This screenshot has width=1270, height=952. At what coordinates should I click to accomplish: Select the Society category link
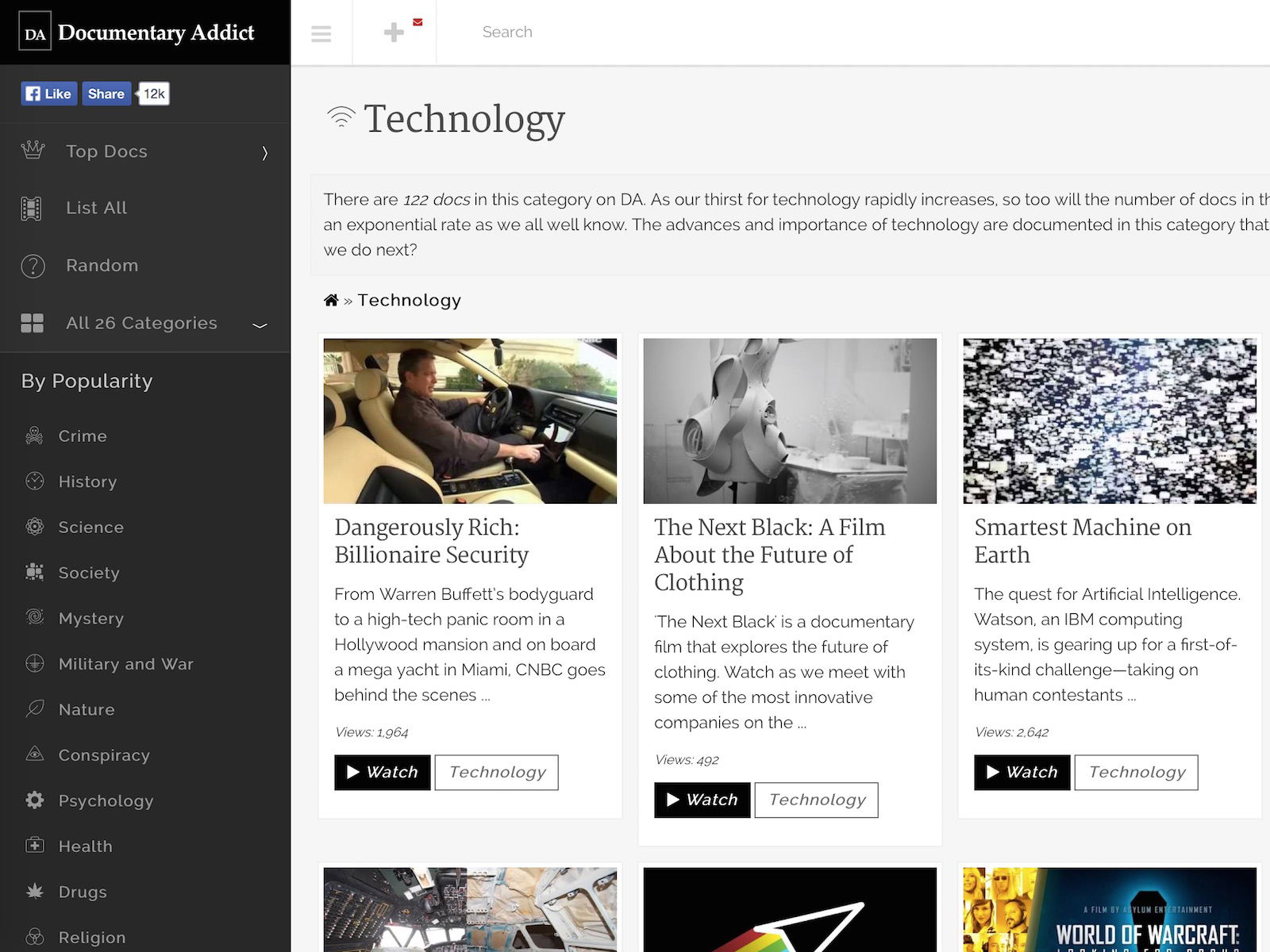tap(89, 573)
